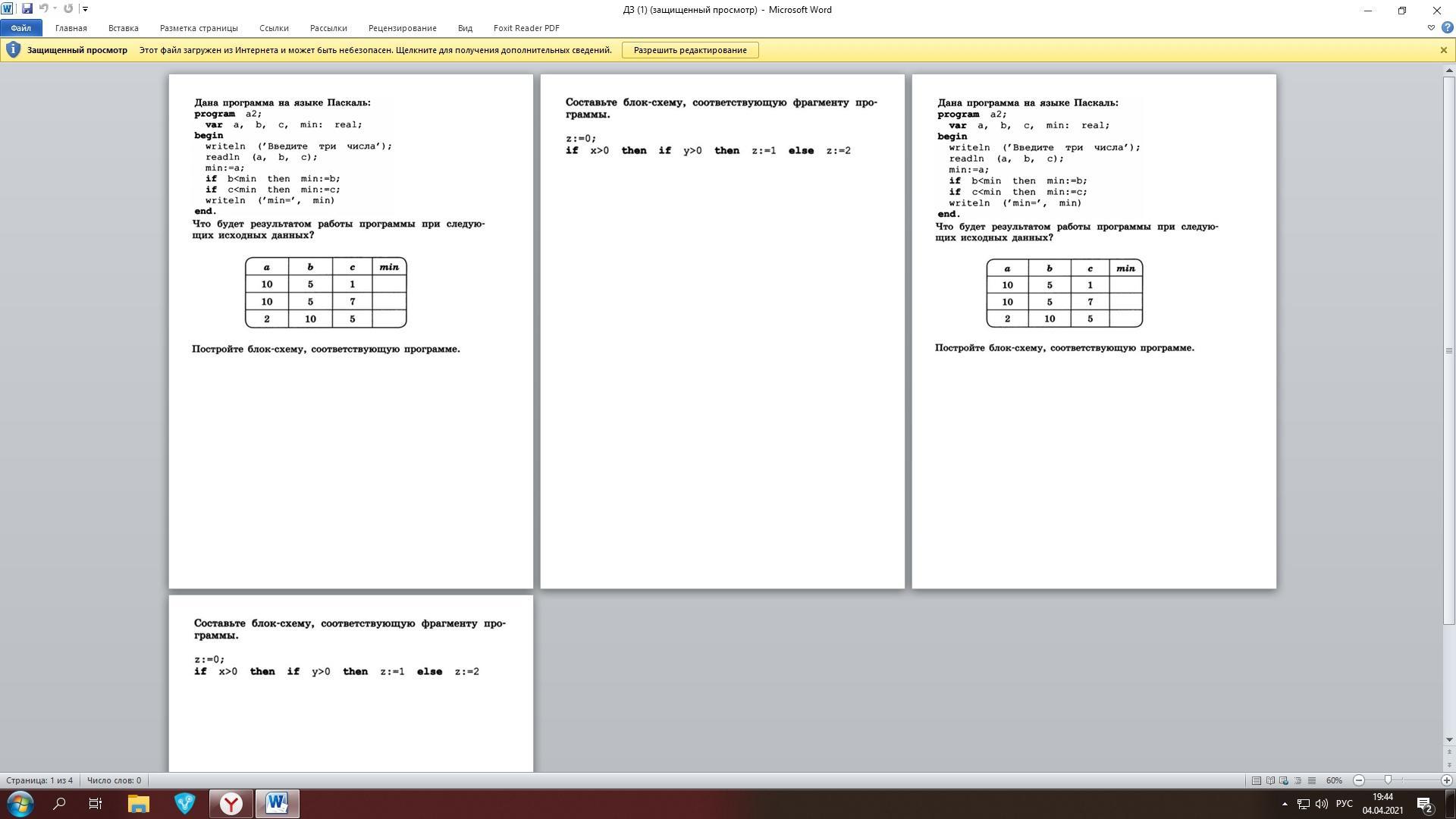The height and width of the screenshot is (819, 1456).
Task: Click the protected view info shield icon
Action: click(13, 50)
